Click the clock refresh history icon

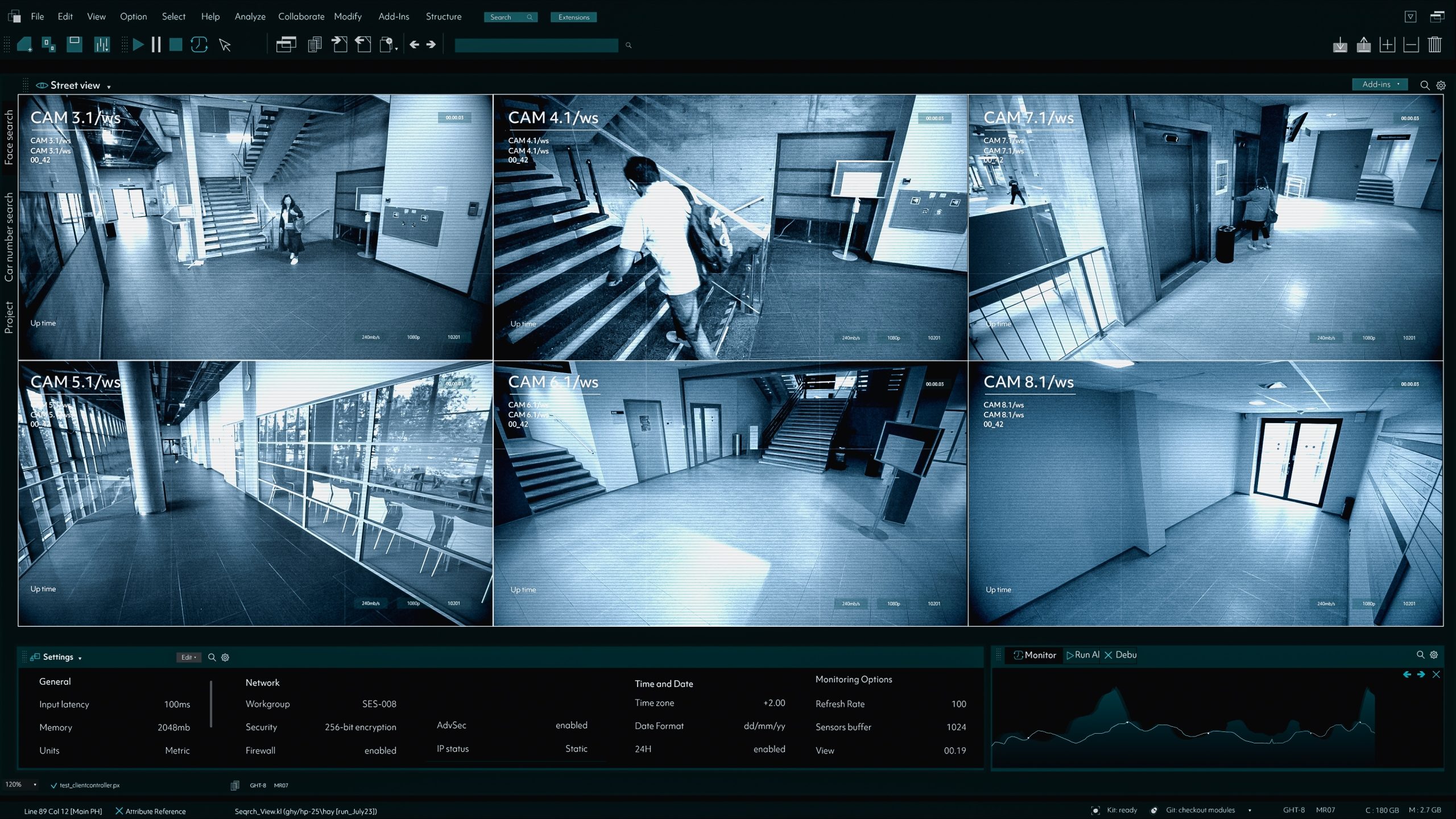(199, 44)
